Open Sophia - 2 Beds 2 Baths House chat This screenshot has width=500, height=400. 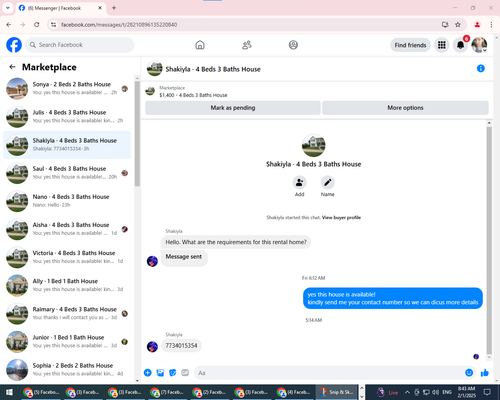tap(67, 370)
